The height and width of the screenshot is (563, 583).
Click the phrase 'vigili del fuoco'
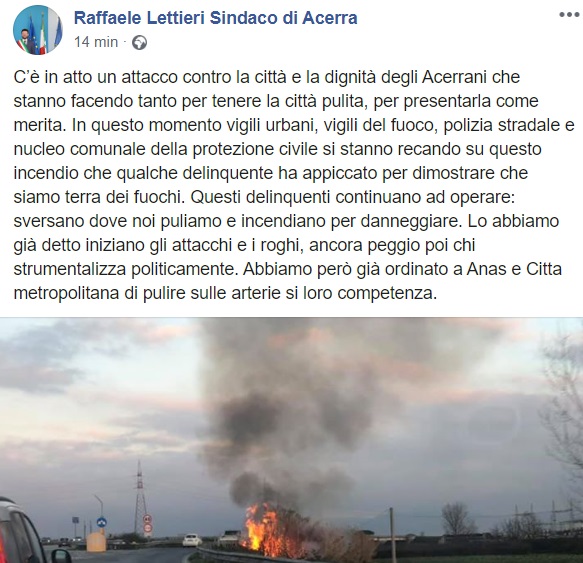point(379,125)
